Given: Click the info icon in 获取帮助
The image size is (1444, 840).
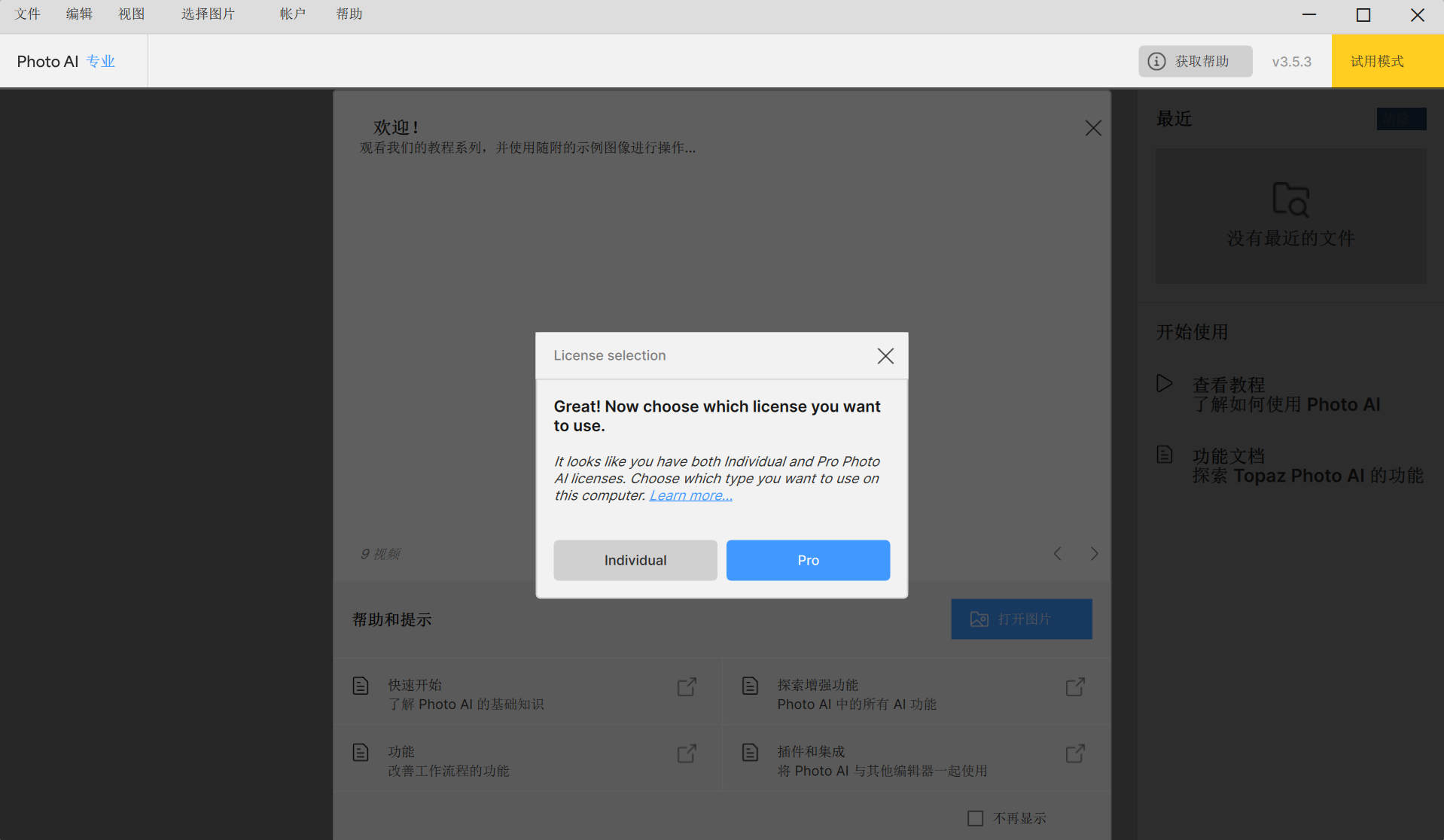Looking at the screenshot, I should (1156, 62).
